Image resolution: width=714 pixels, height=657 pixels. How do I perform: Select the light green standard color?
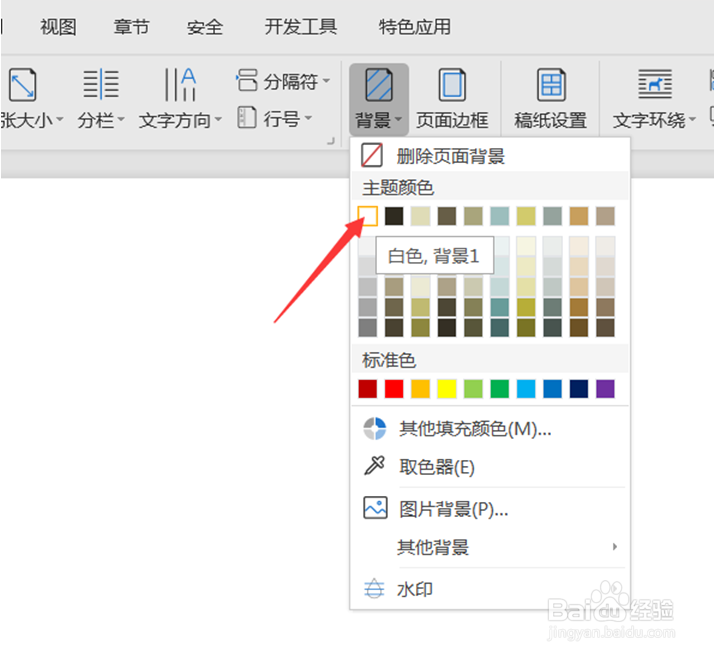pos(473,389)
